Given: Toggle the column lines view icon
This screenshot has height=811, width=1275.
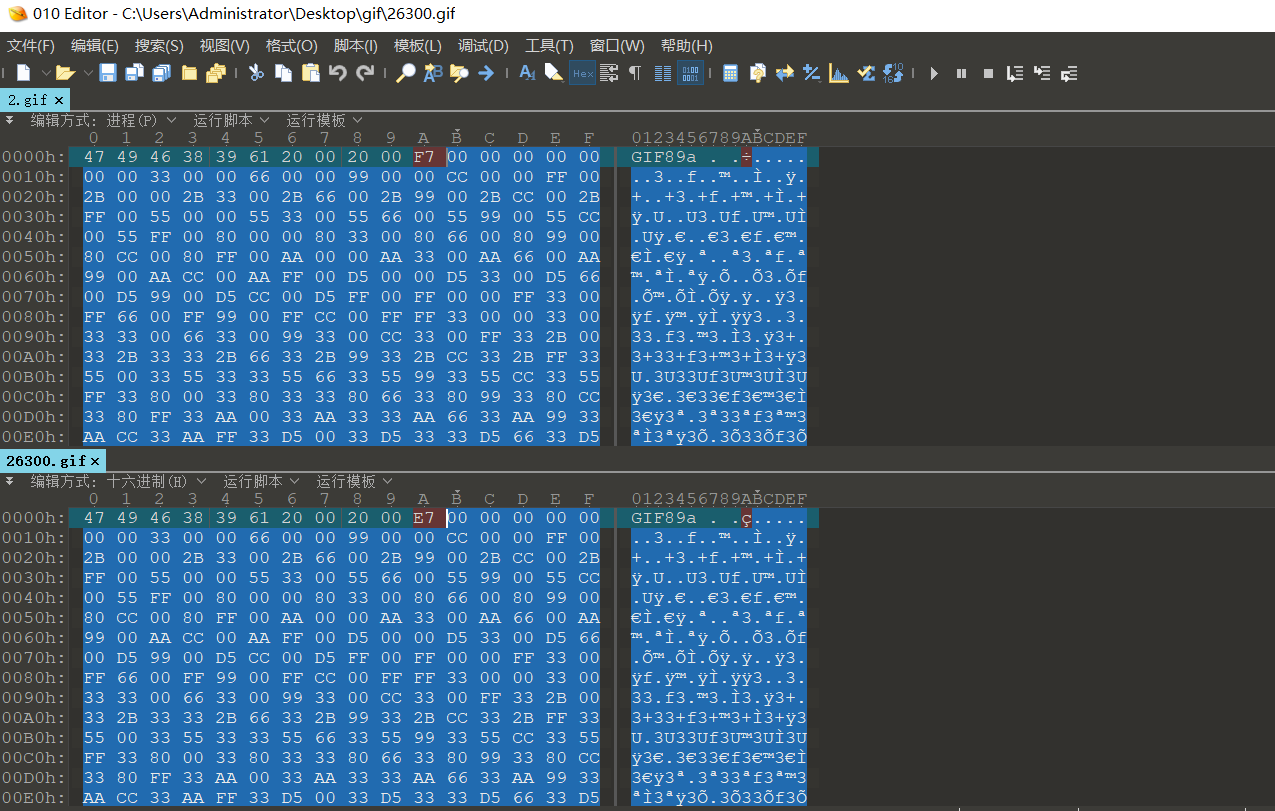Looking at the screenshot, I should click(x=663, y=73).
